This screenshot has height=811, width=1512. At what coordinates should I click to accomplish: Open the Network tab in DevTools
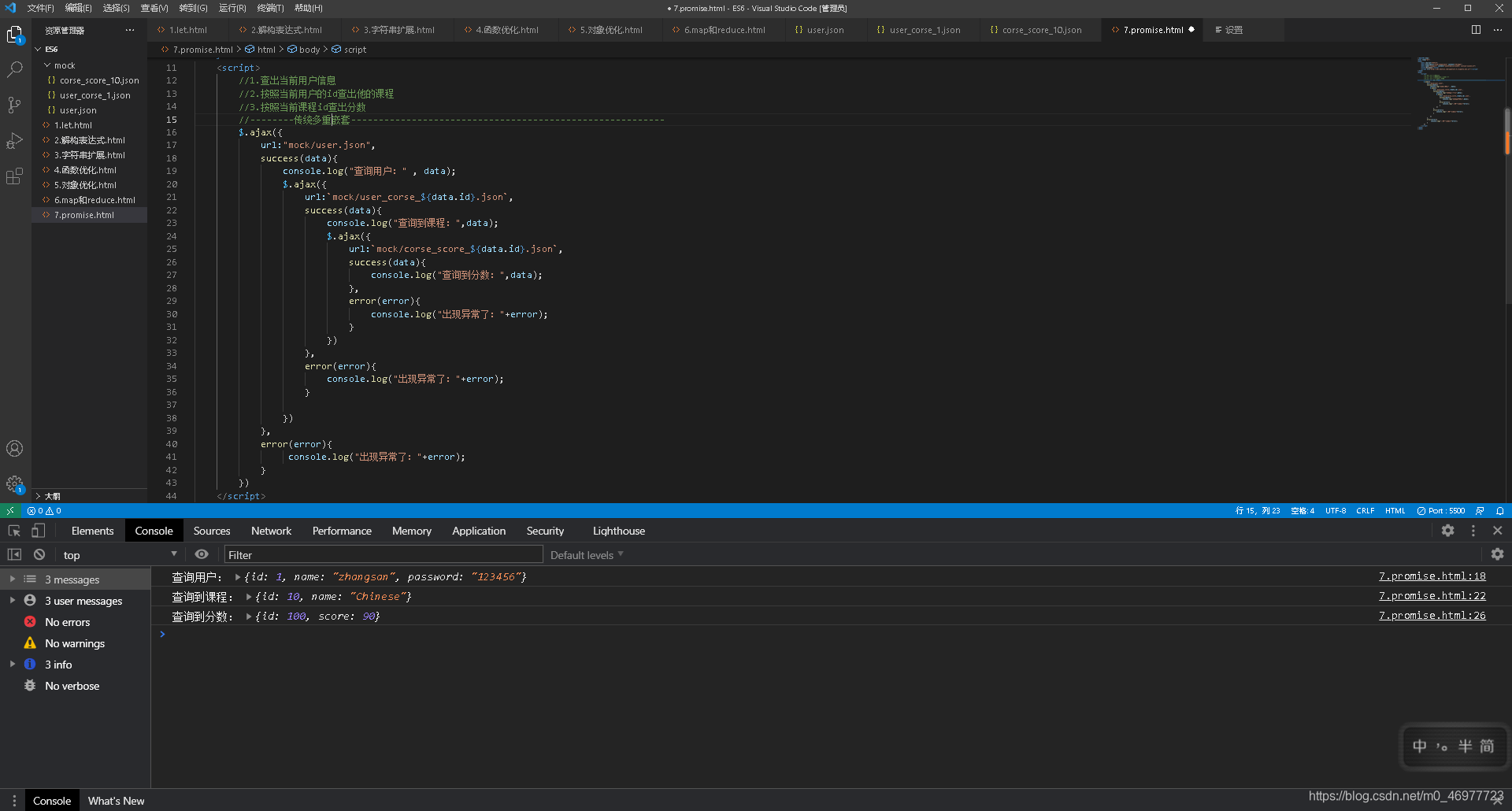(271, 531)
